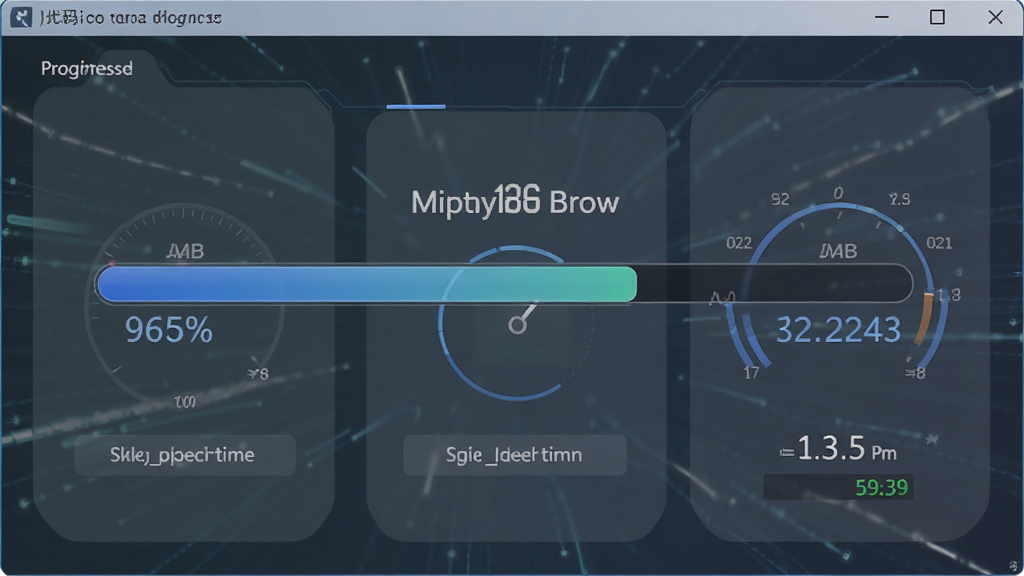The height and width of the screenshot is (576, 1024).
Task: Click the app icon in the title bar
Action: tap(21, 18)
